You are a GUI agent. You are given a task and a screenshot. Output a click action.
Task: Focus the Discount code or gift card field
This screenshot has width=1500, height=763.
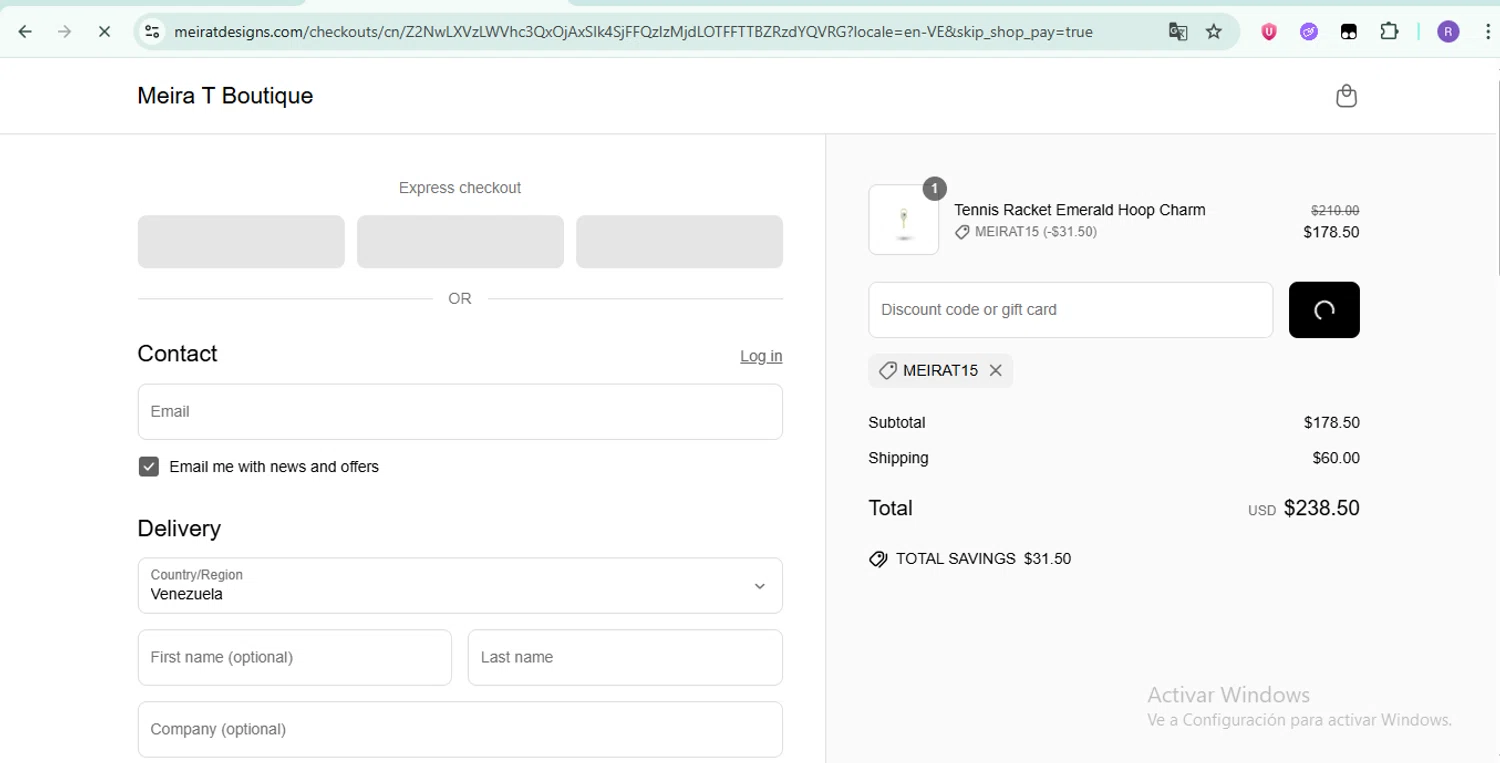(1071, 310)
